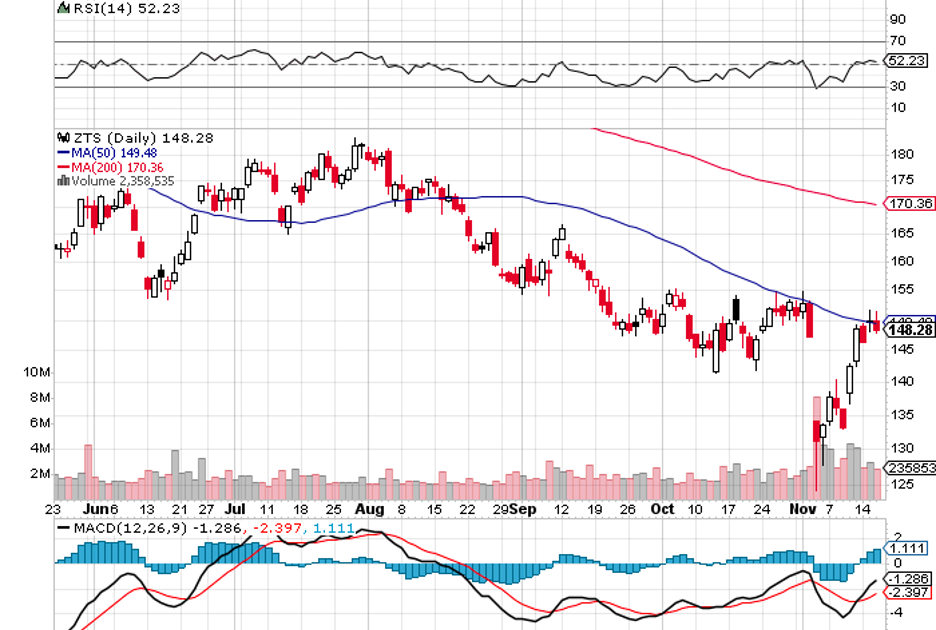The image size is (936, 630).
Task: Click the MA(50) 149.48 legend label
Action: (x=112, y=152)
